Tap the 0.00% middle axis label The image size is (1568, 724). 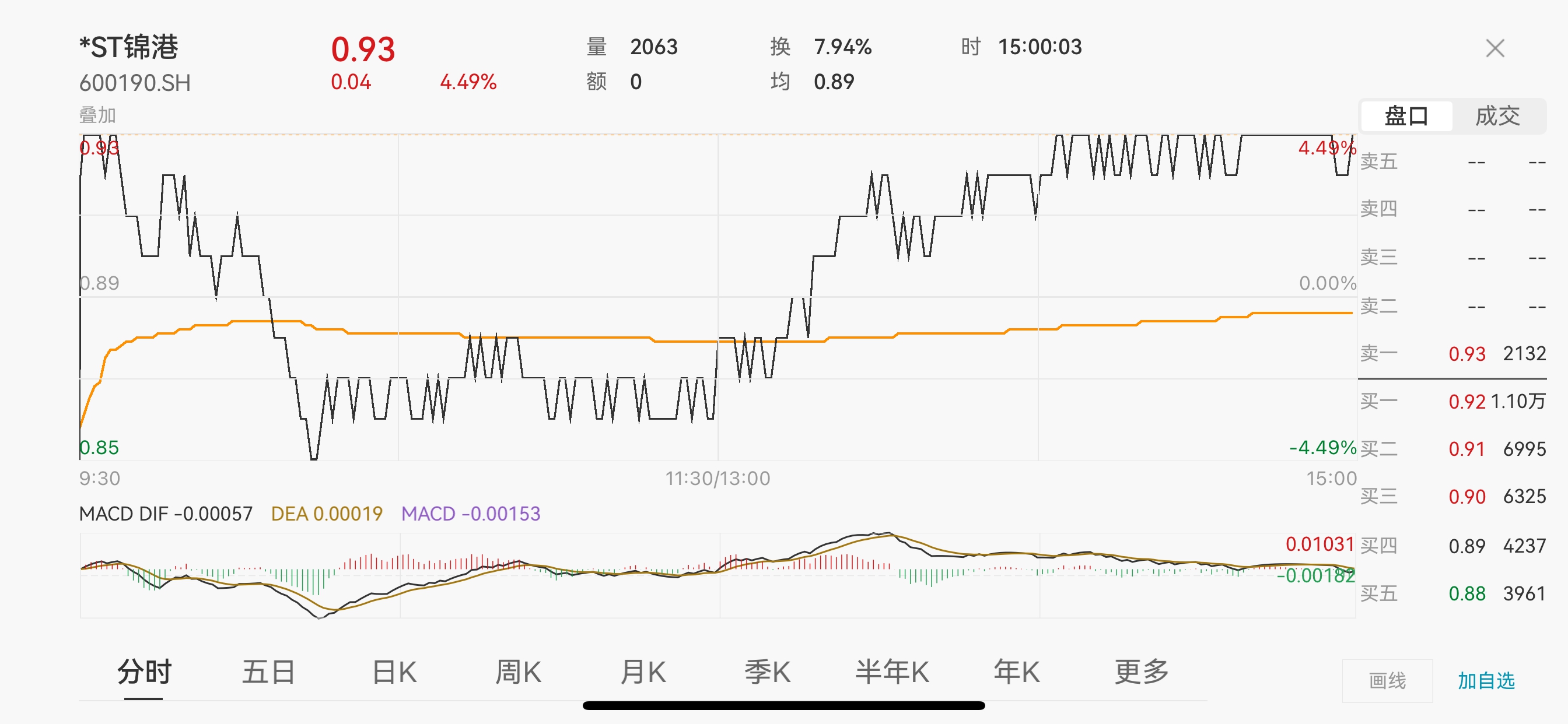(1328, 283)
